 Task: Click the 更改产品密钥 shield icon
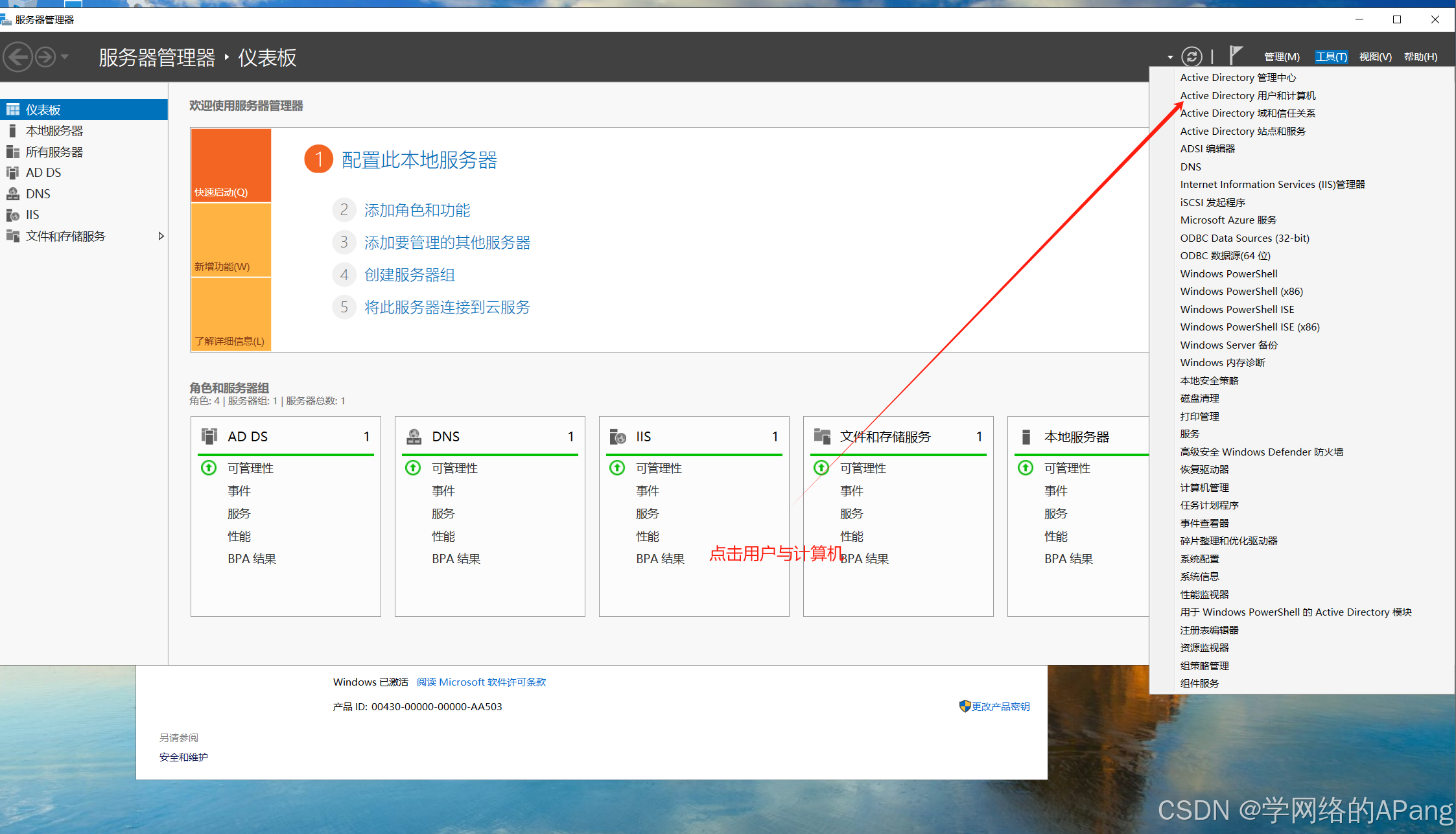coord(965,706)
